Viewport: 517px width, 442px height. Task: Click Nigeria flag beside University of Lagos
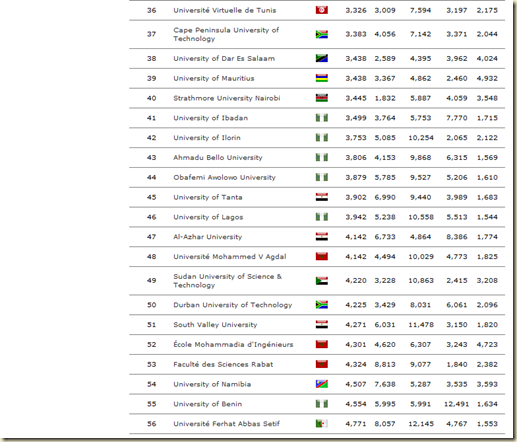tap(322, 217)
